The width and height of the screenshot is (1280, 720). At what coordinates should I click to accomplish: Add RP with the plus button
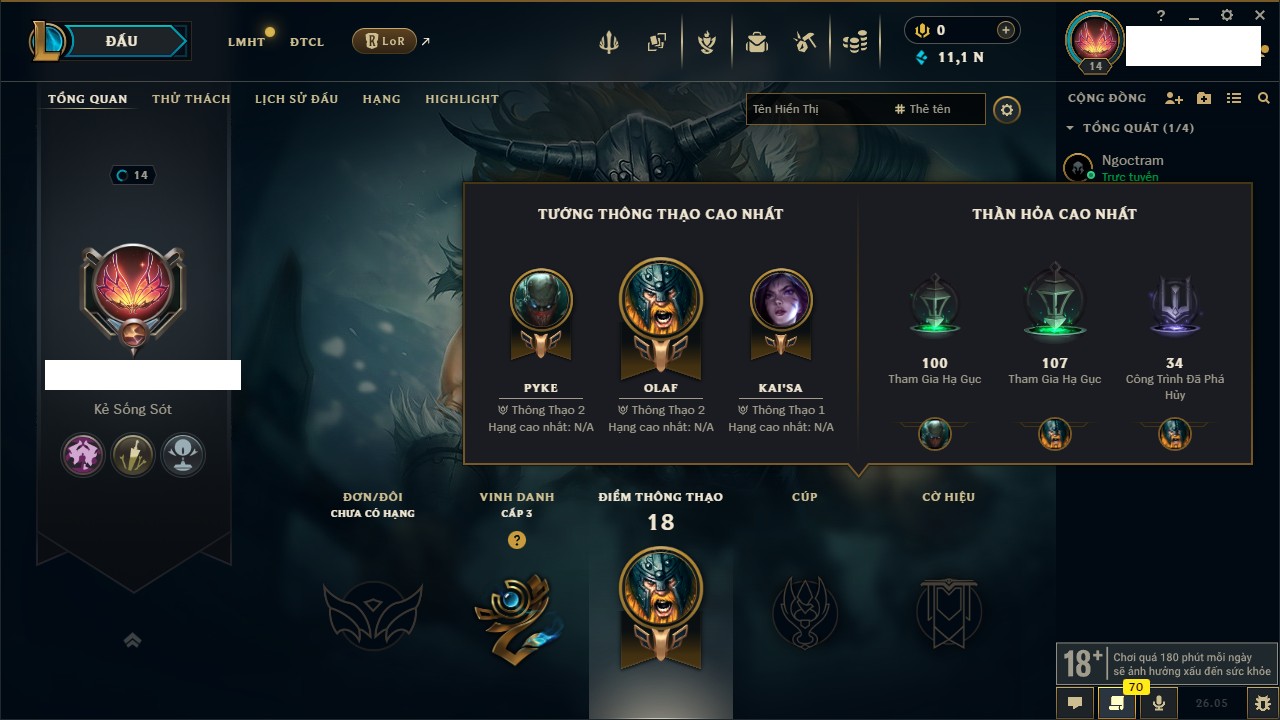pos(1006,30)
